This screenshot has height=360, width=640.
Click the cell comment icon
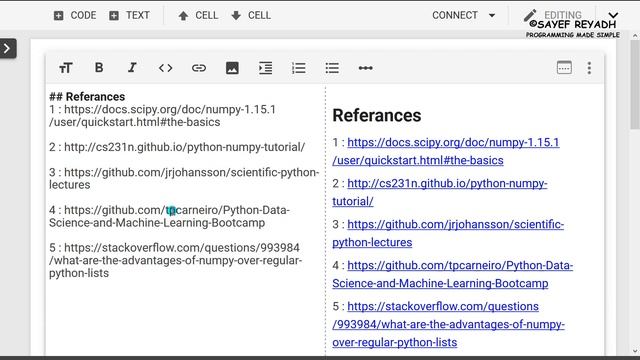tap(564, 68)
